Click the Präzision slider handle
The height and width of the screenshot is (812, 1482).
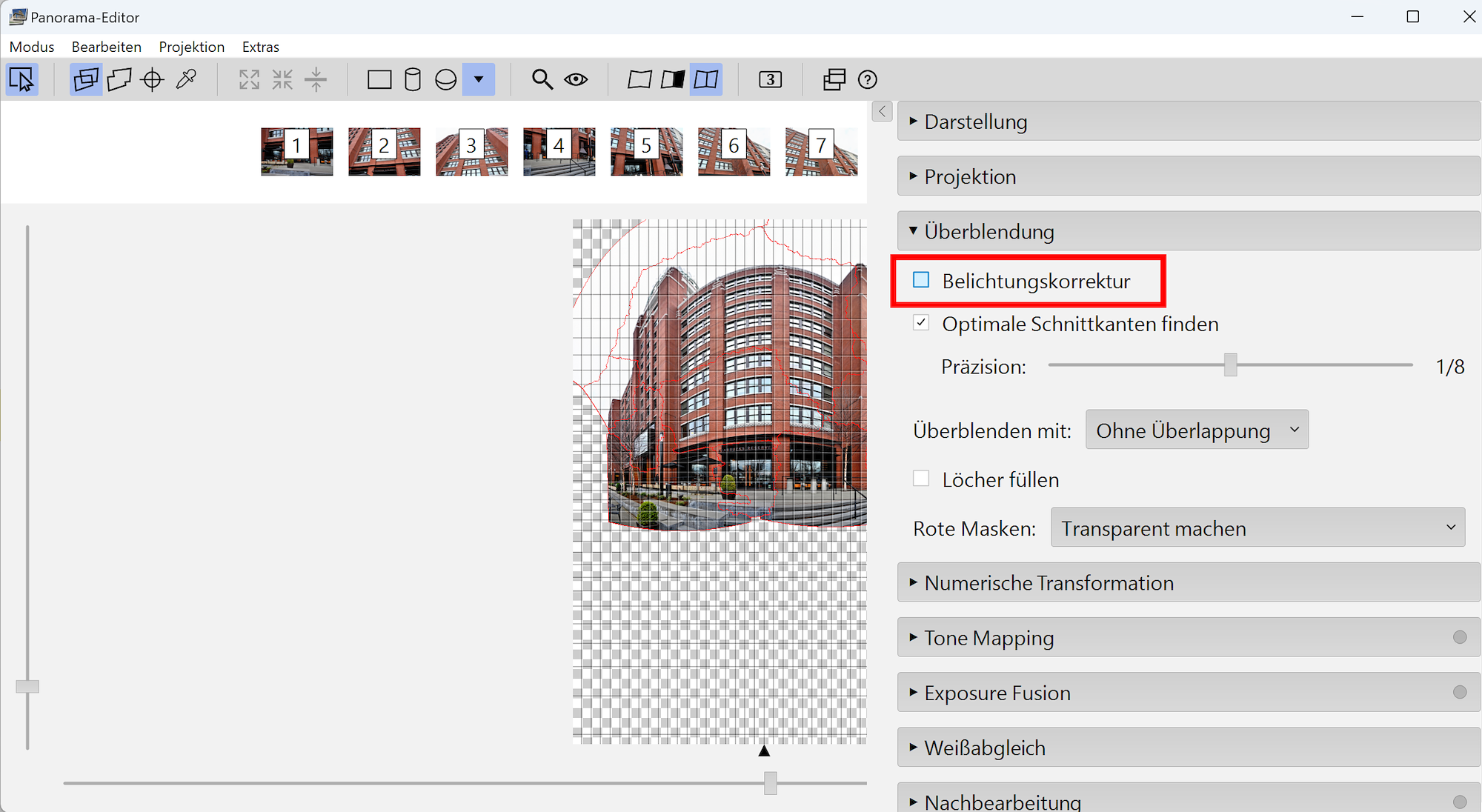1230,365
